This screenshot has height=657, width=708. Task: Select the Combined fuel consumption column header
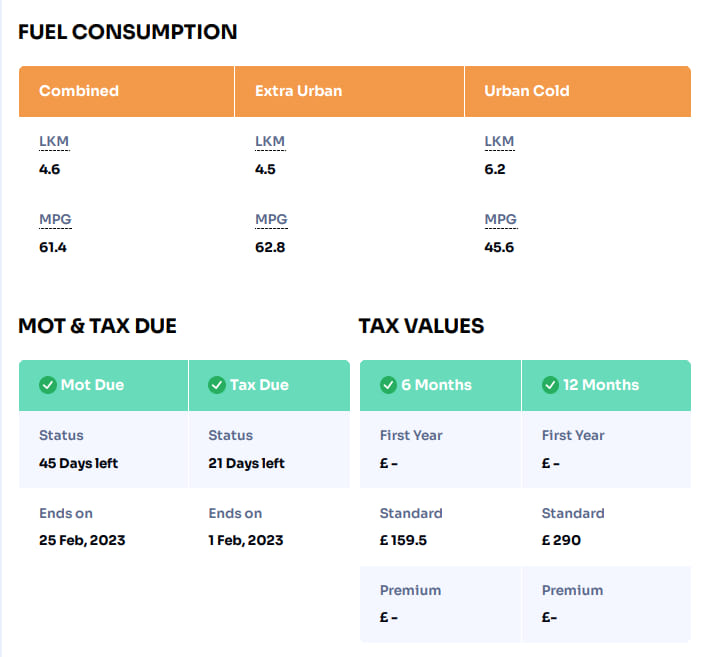tap(79, 91)
